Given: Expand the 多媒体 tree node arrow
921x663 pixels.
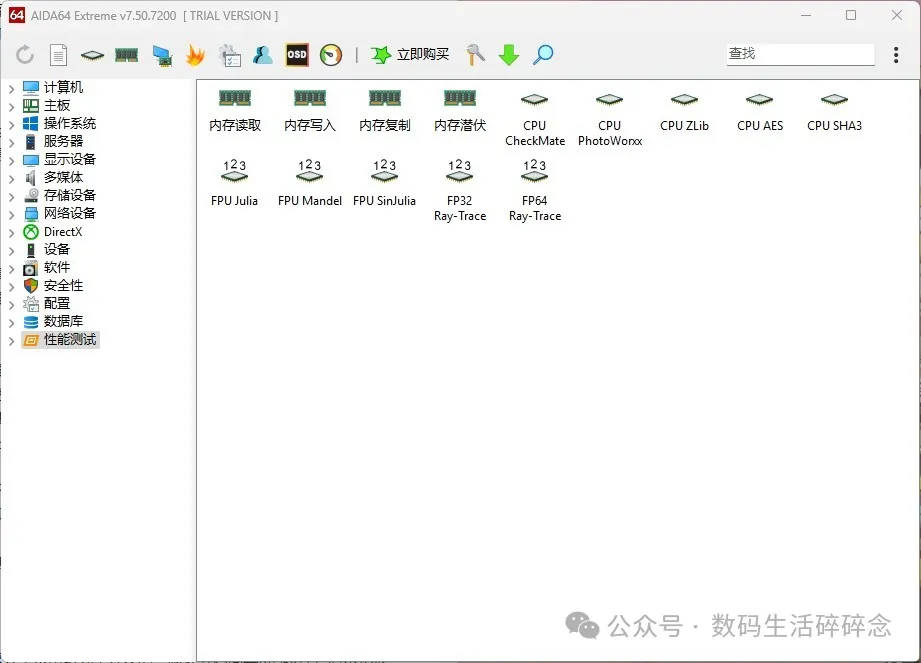Looking at the screenshot, I should click(11, 179).
